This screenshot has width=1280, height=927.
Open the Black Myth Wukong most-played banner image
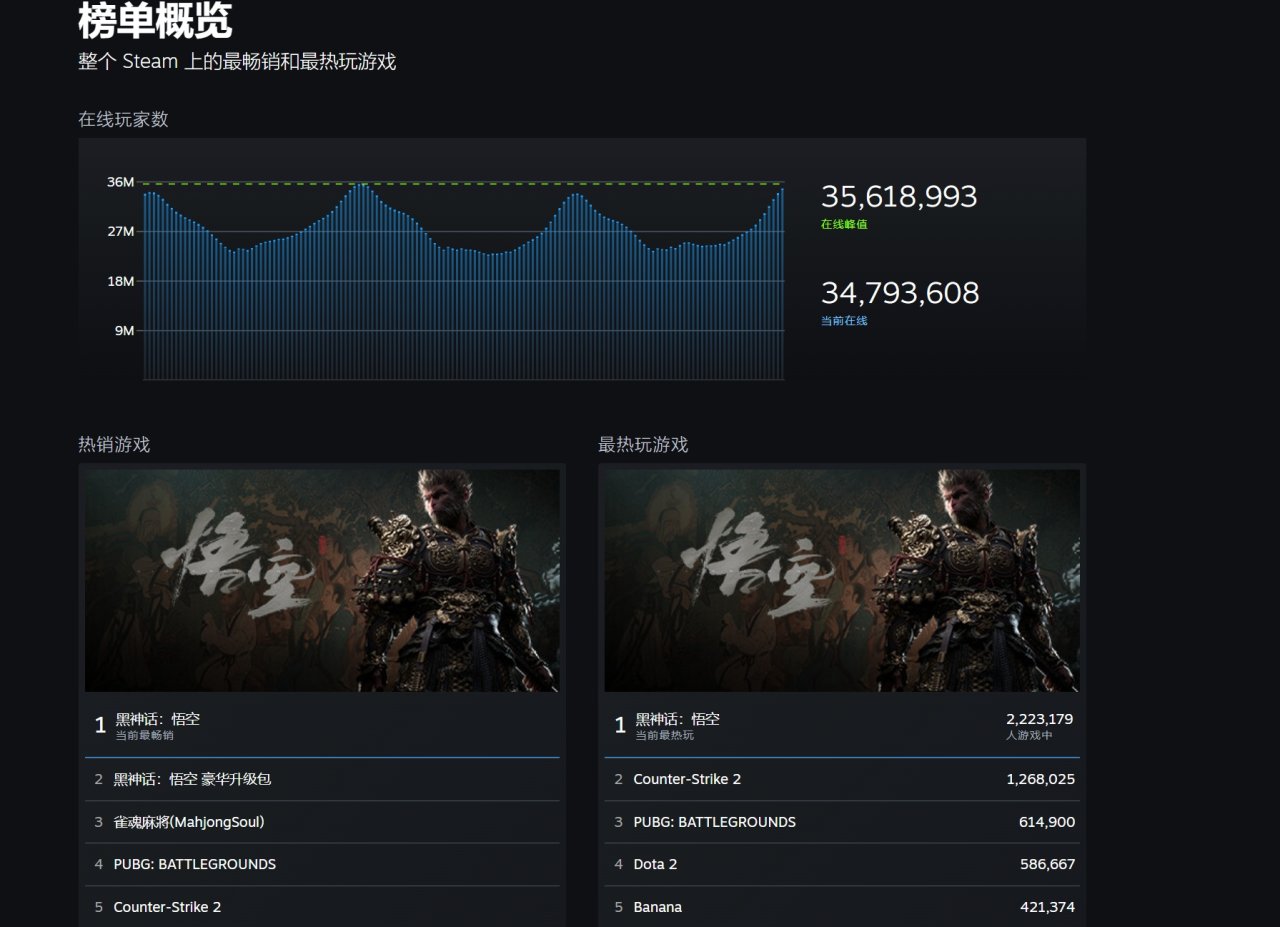[x=842, y=581]
